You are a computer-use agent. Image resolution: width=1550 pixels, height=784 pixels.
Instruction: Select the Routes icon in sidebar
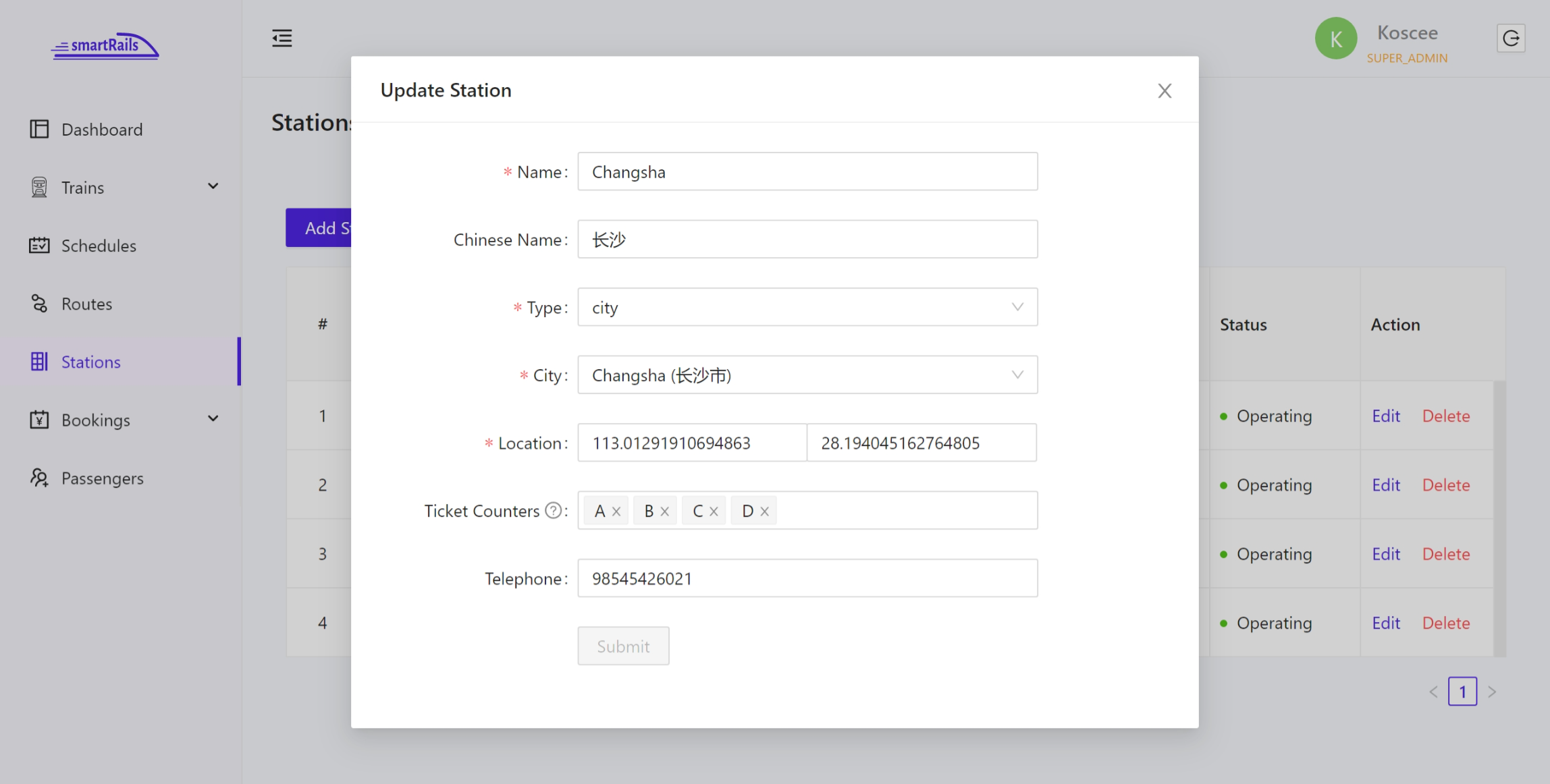tap(40, 303)
